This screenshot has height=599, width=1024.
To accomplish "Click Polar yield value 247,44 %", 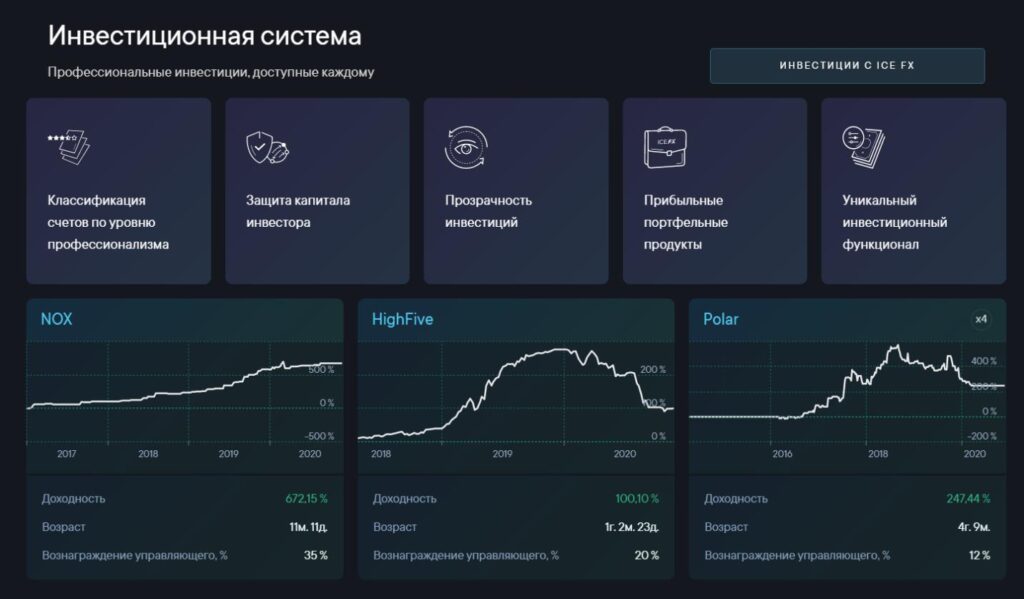I will click(x=968, y=498).
